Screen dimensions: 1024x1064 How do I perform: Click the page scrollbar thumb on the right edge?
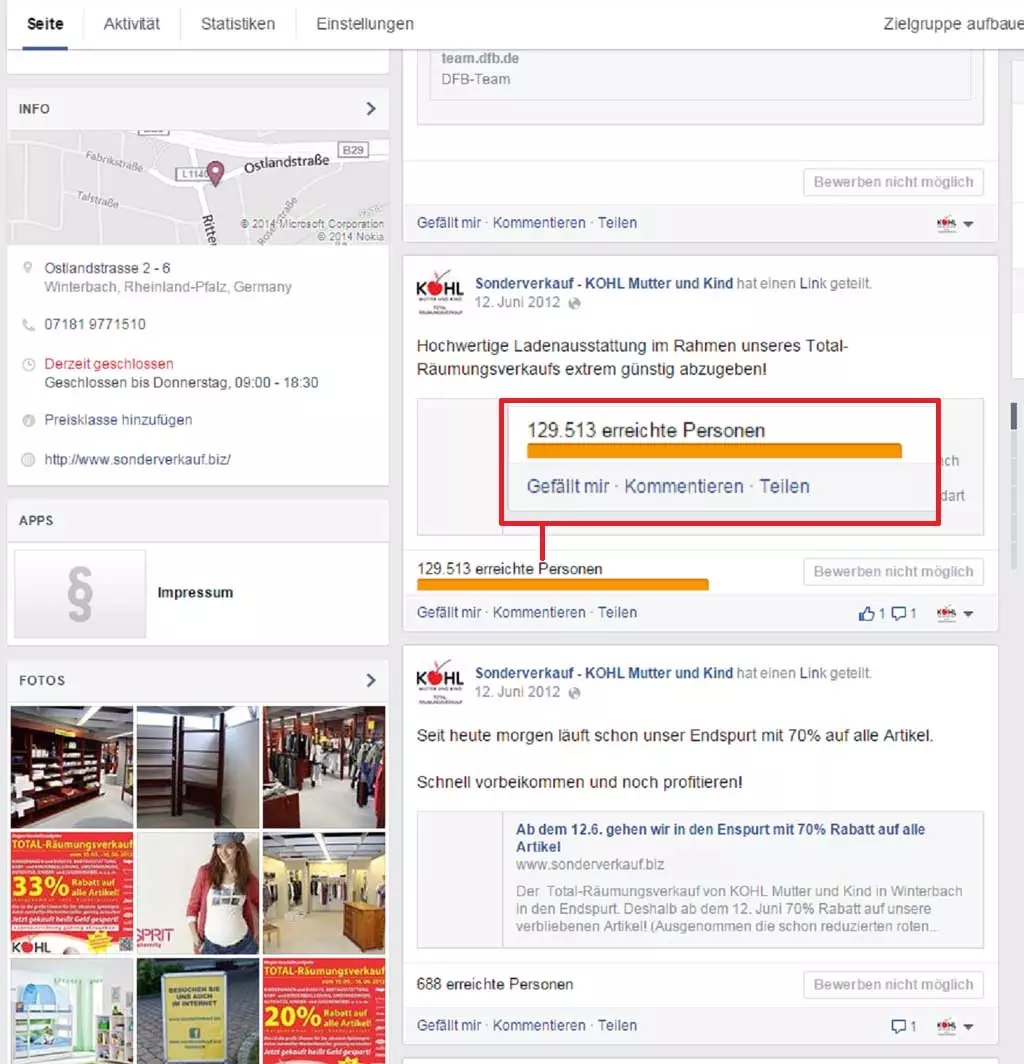point(1014,416)
